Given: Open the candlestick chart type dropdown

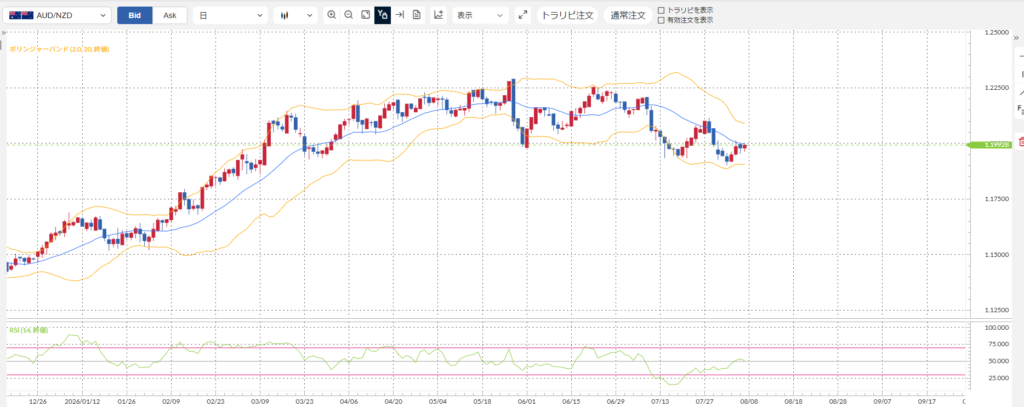Looking at the screenshot, I should tap(296, 15).
